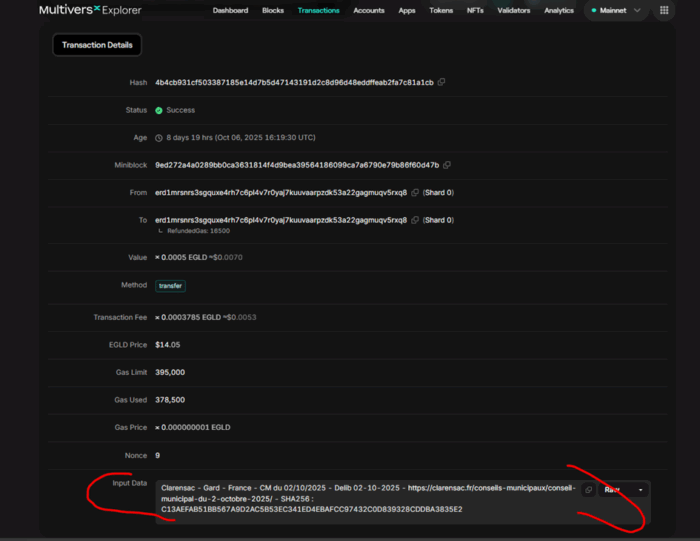This screenshot has height=541, width=700.
Task: Copy the To address
Action: tap(415, 220)
